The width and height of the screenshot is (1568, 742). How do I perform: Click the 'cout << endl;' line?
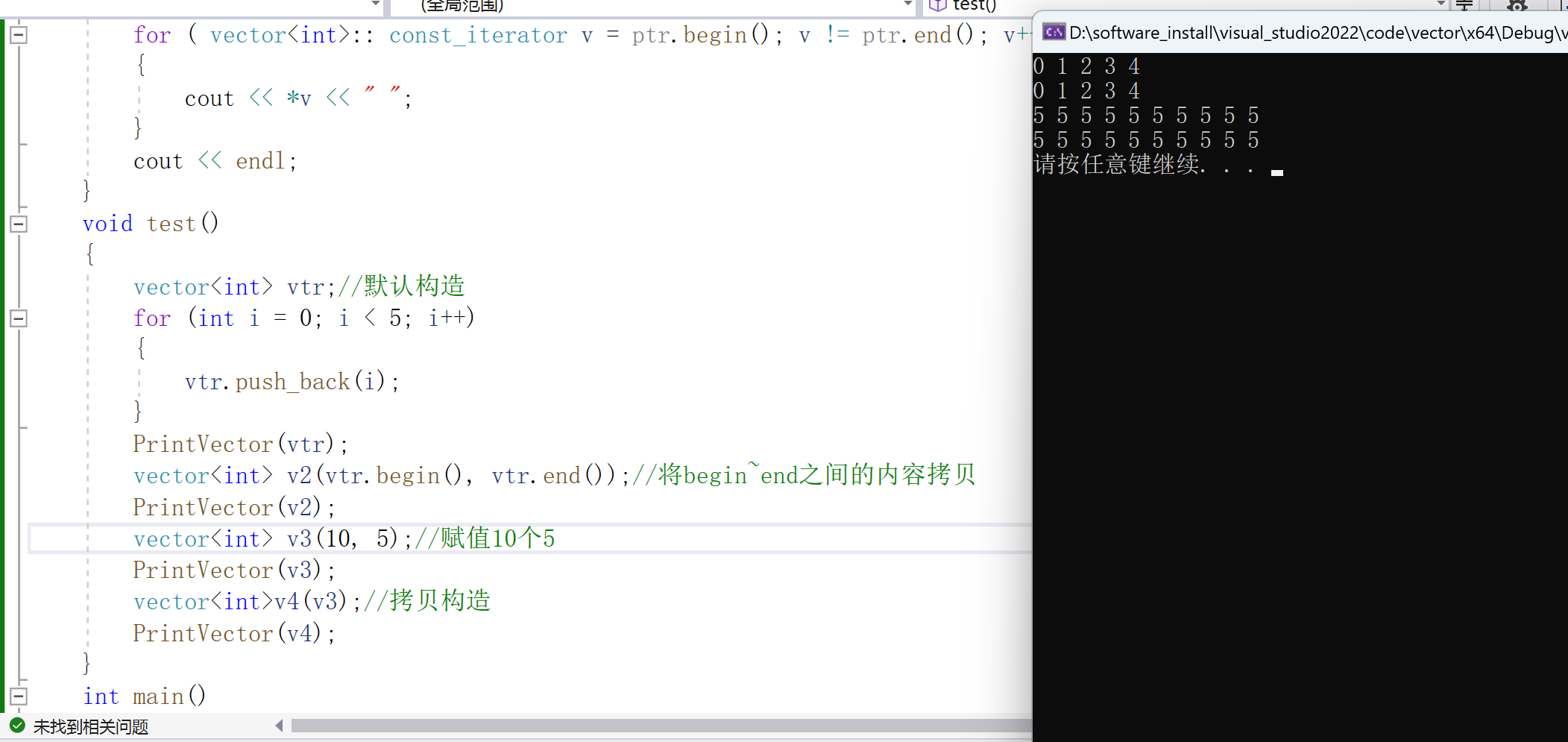click(215, 161)
